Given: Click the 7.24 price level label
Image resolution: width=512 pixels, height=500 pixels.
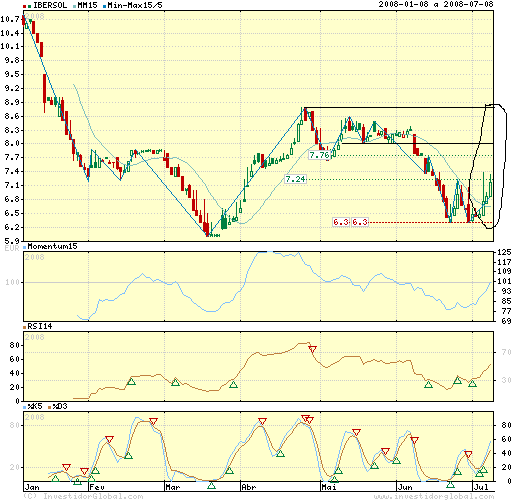Looking at the screenshot, I should click(x=295, y=179).
